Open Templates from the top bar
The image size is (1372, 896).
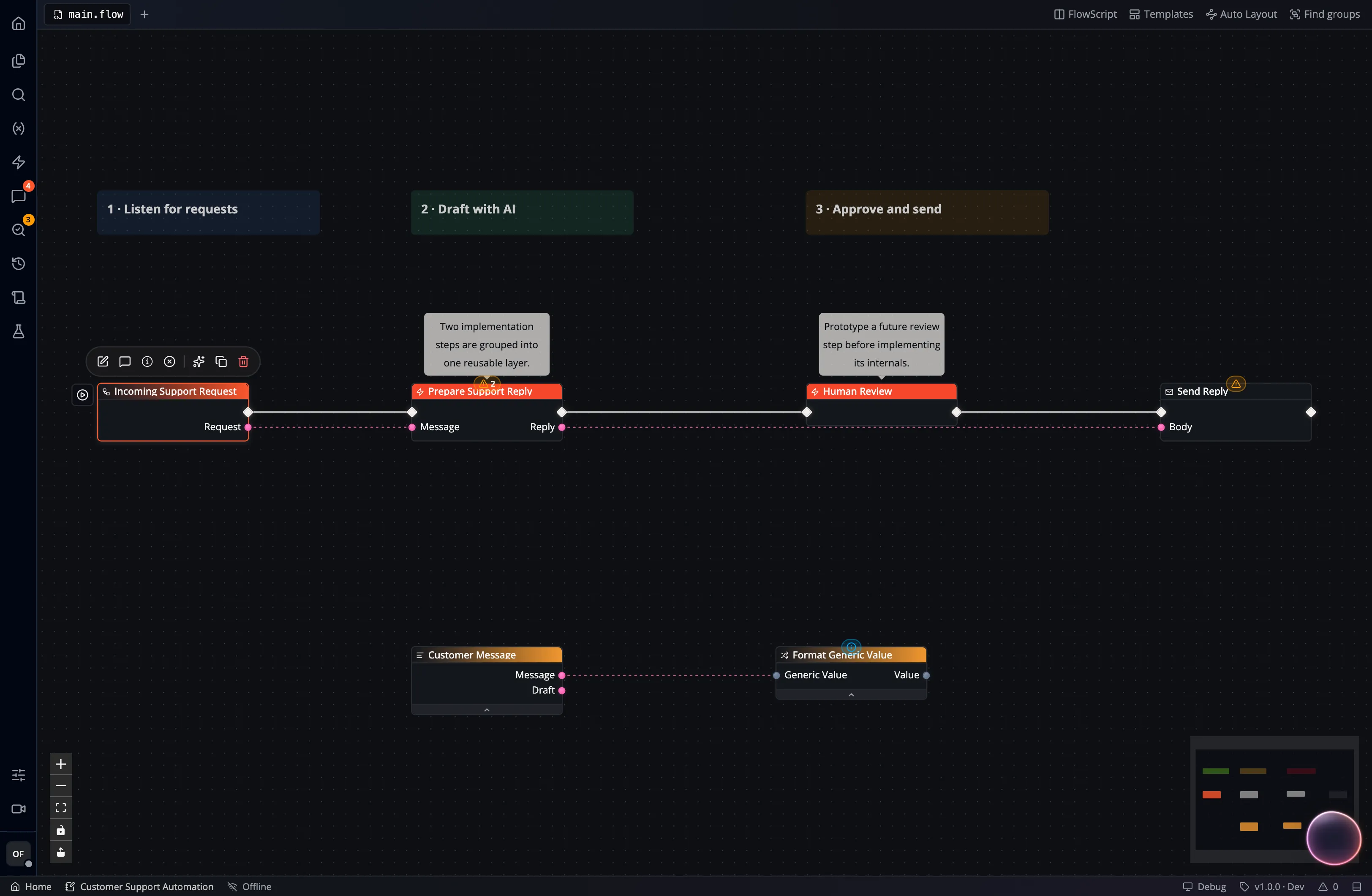[x=1161, y=14]
